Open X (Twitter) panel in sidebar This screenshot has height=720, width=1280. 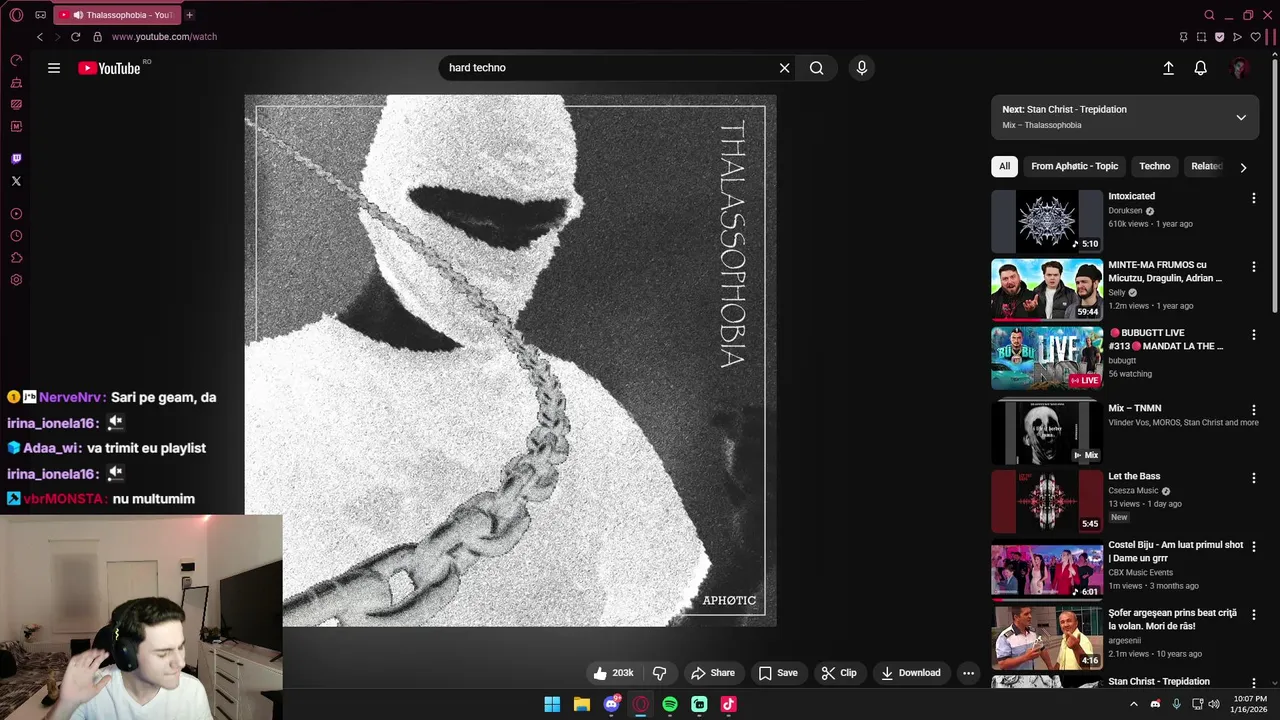tap(16, 181)
